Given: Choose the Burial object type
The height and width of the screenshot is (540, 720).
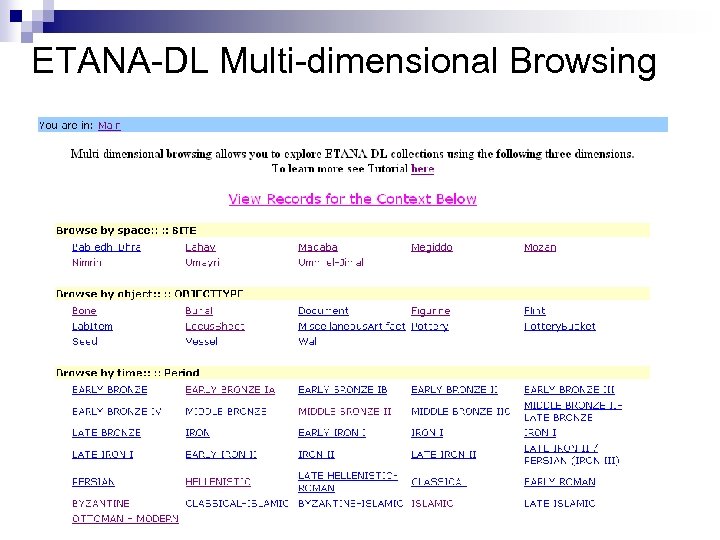Looking at the screenshot, I should pos(199,311).
